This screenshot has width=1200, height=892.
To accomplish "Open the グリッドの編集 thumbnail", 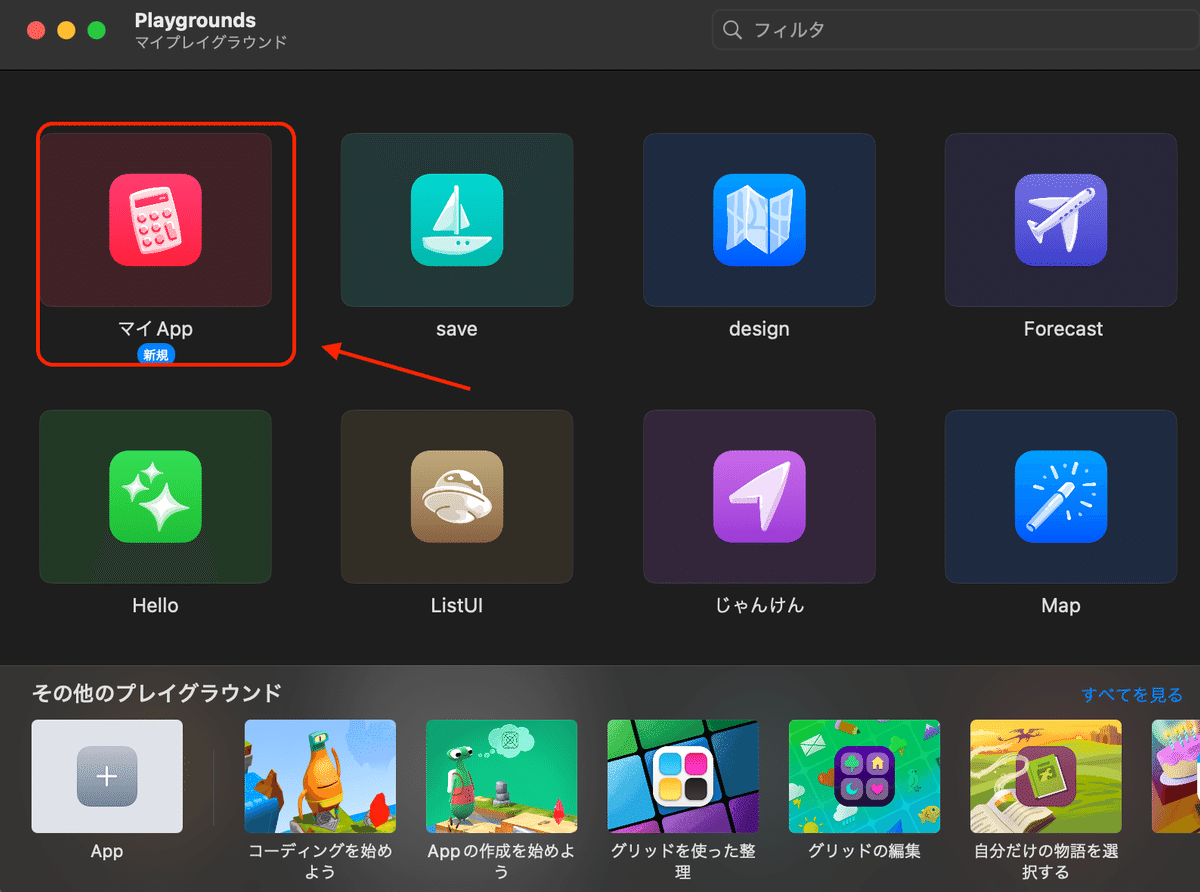I will (864, 777).
